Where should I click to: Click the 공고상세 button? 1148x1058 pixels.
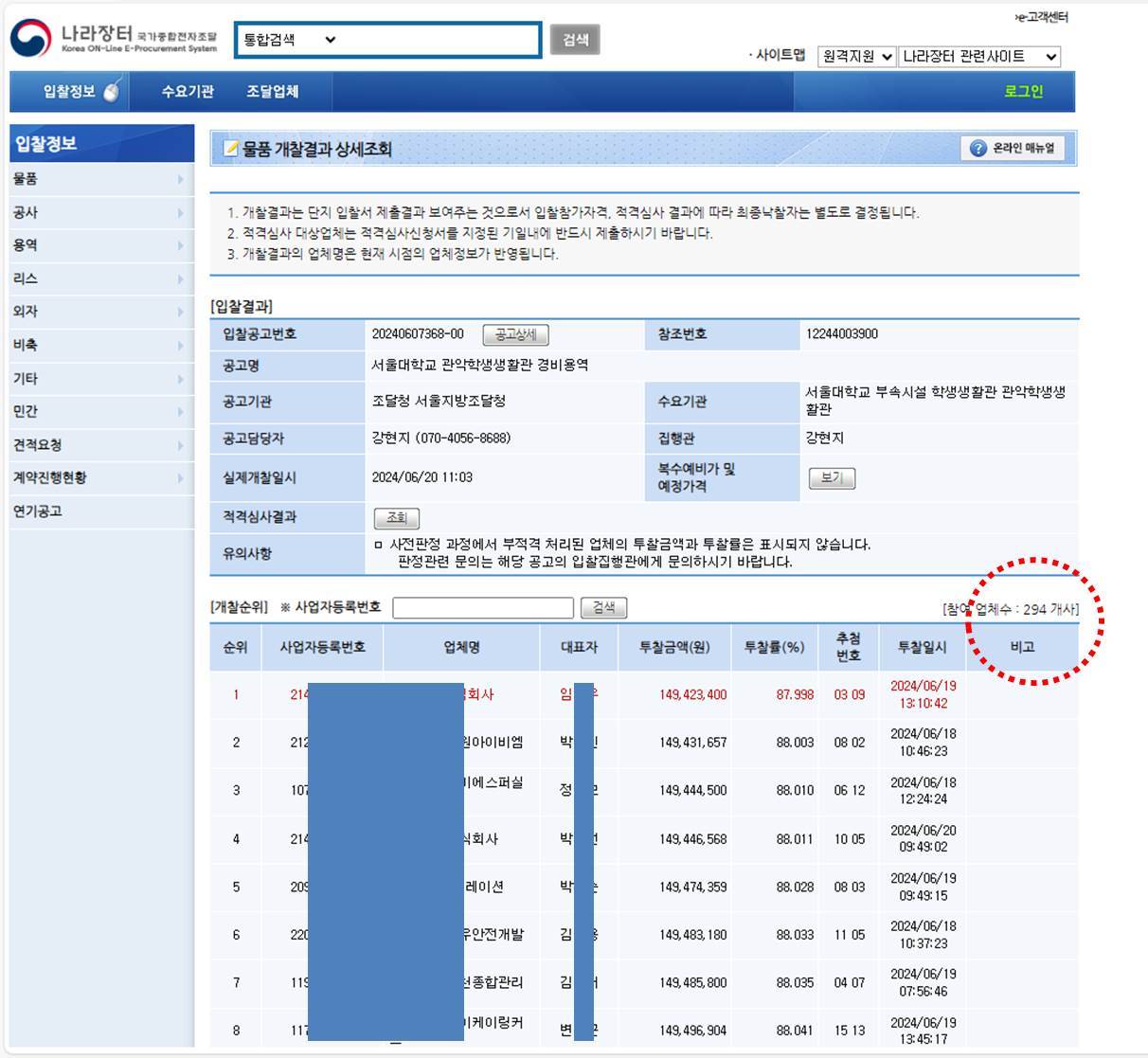[x=515, y=334]
